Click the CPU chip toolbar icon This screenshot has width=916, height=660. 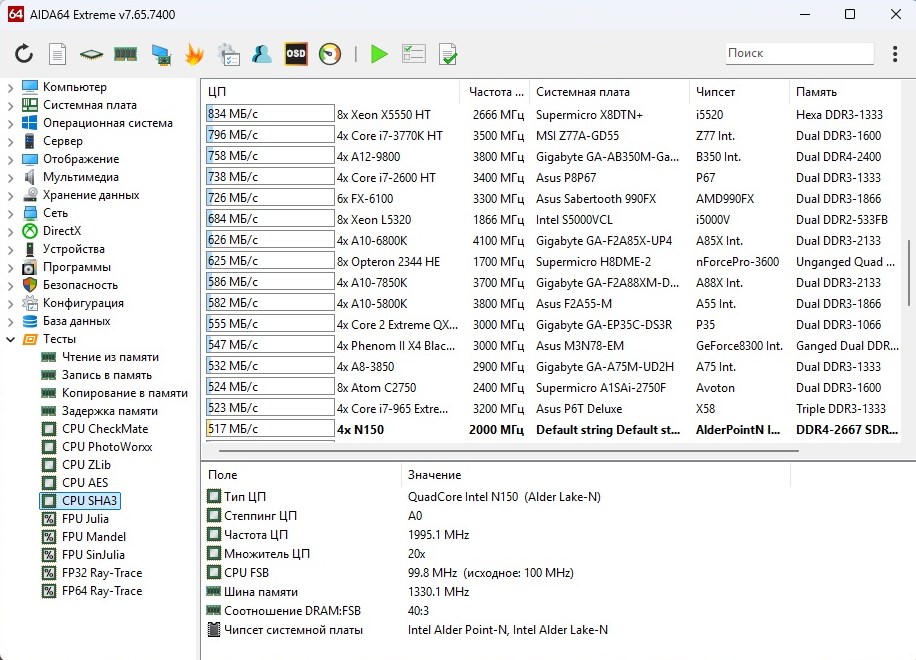pyautogui.click(x=92, y=54)
